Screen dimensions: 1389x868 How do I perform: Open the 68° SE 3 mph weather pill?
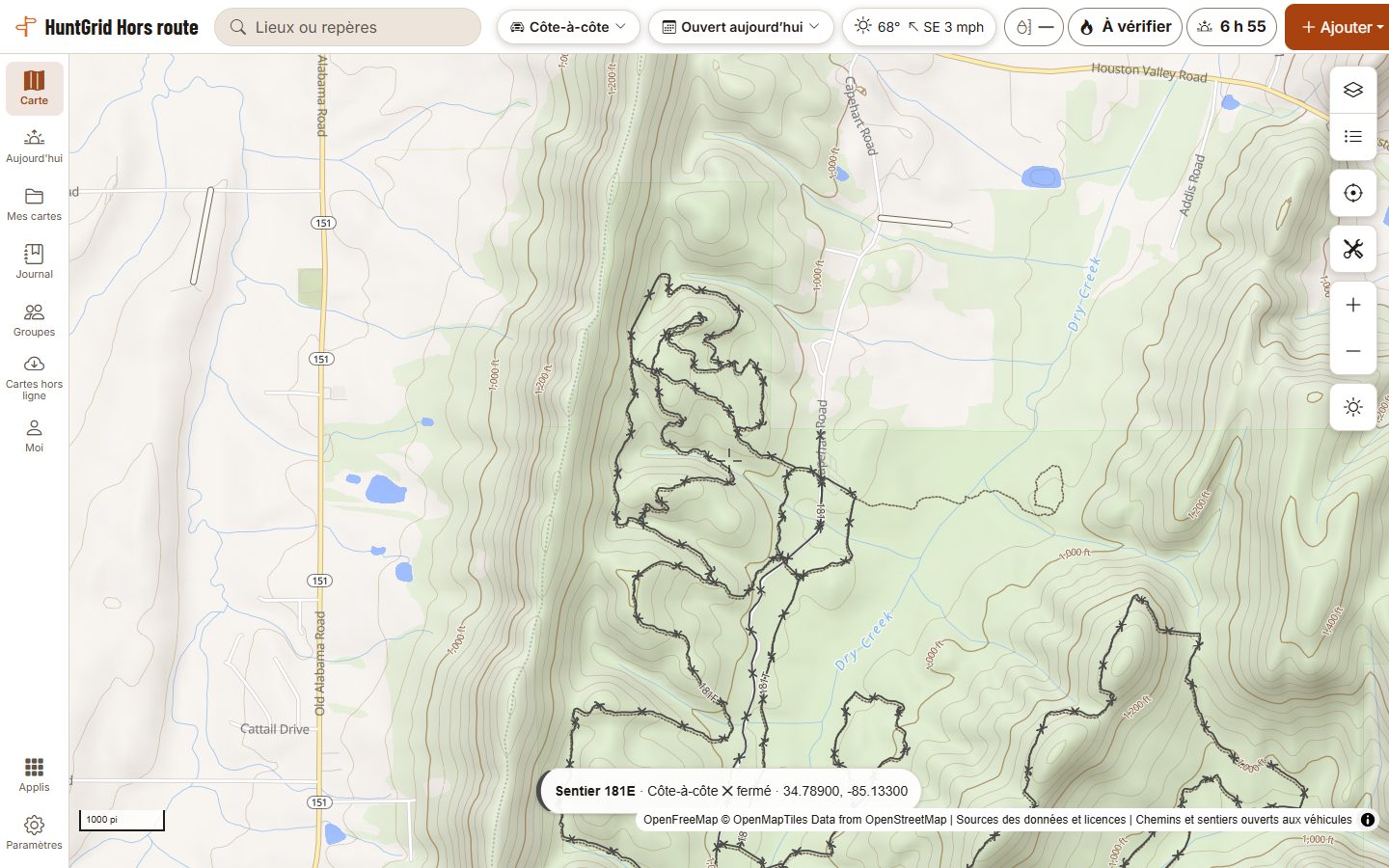(x=918, y=27)
